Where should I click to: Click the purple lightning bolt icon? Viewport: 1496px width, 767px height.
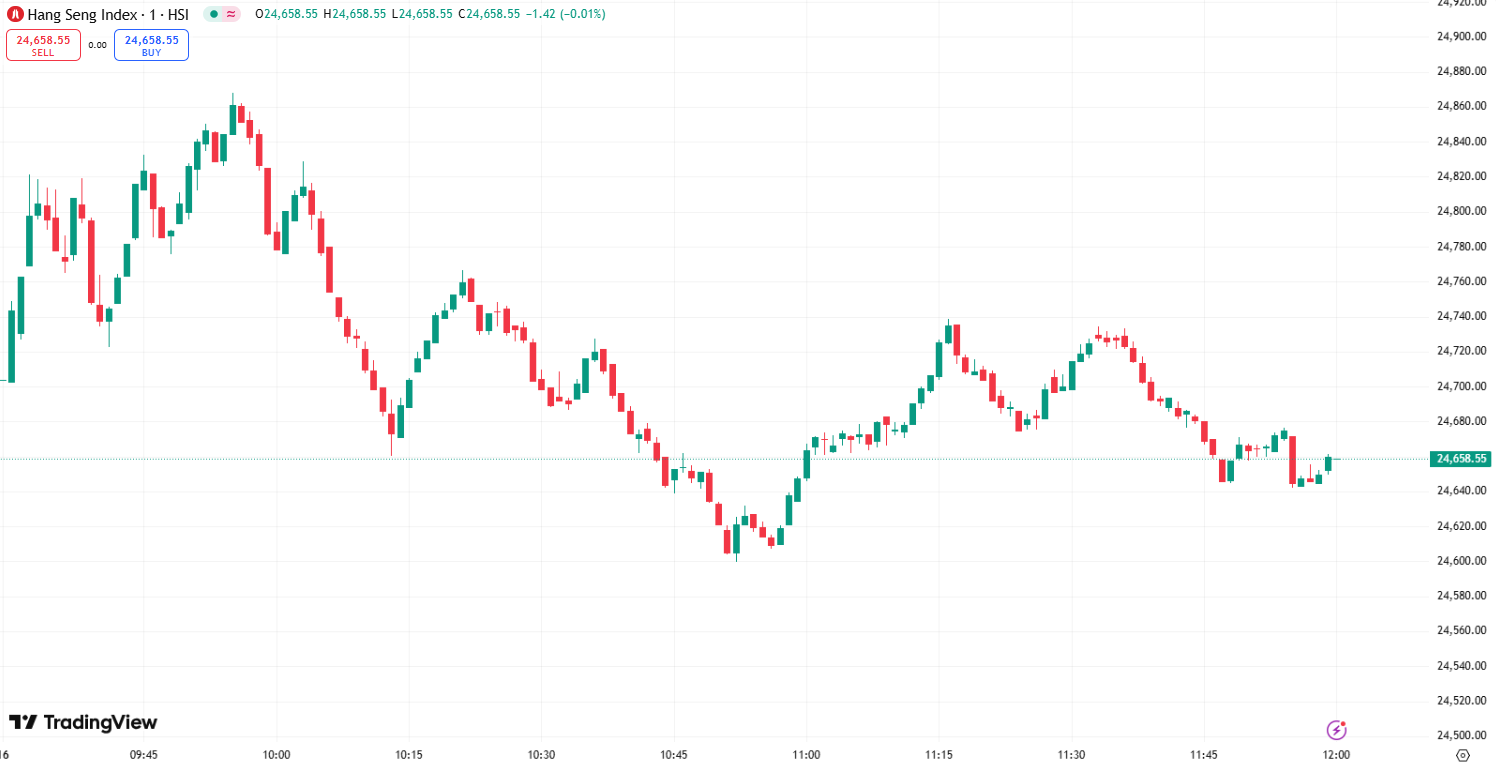pos(1336,729)
